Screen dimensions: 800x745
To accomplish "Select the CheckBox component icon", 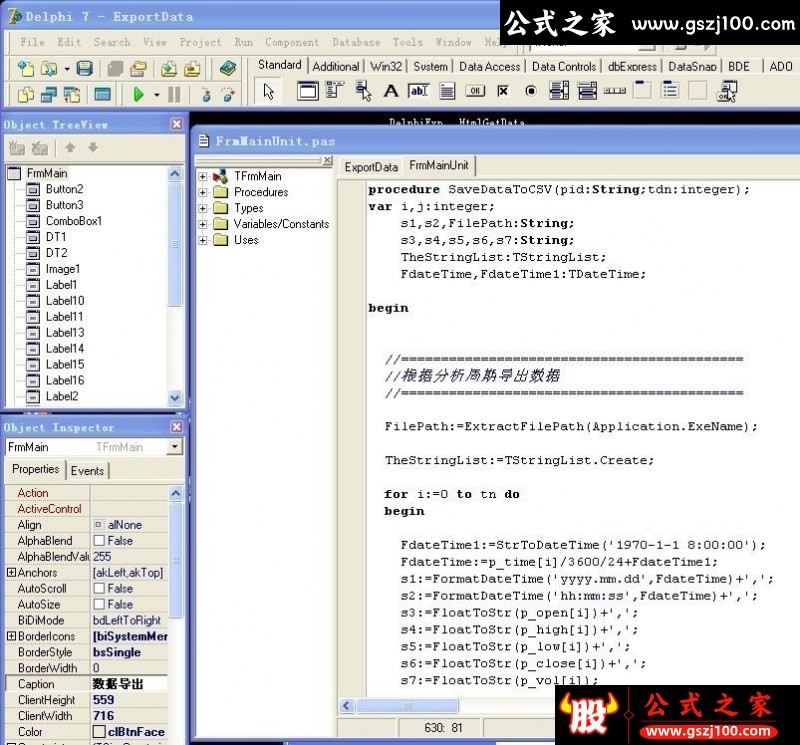I will [503, 91].
